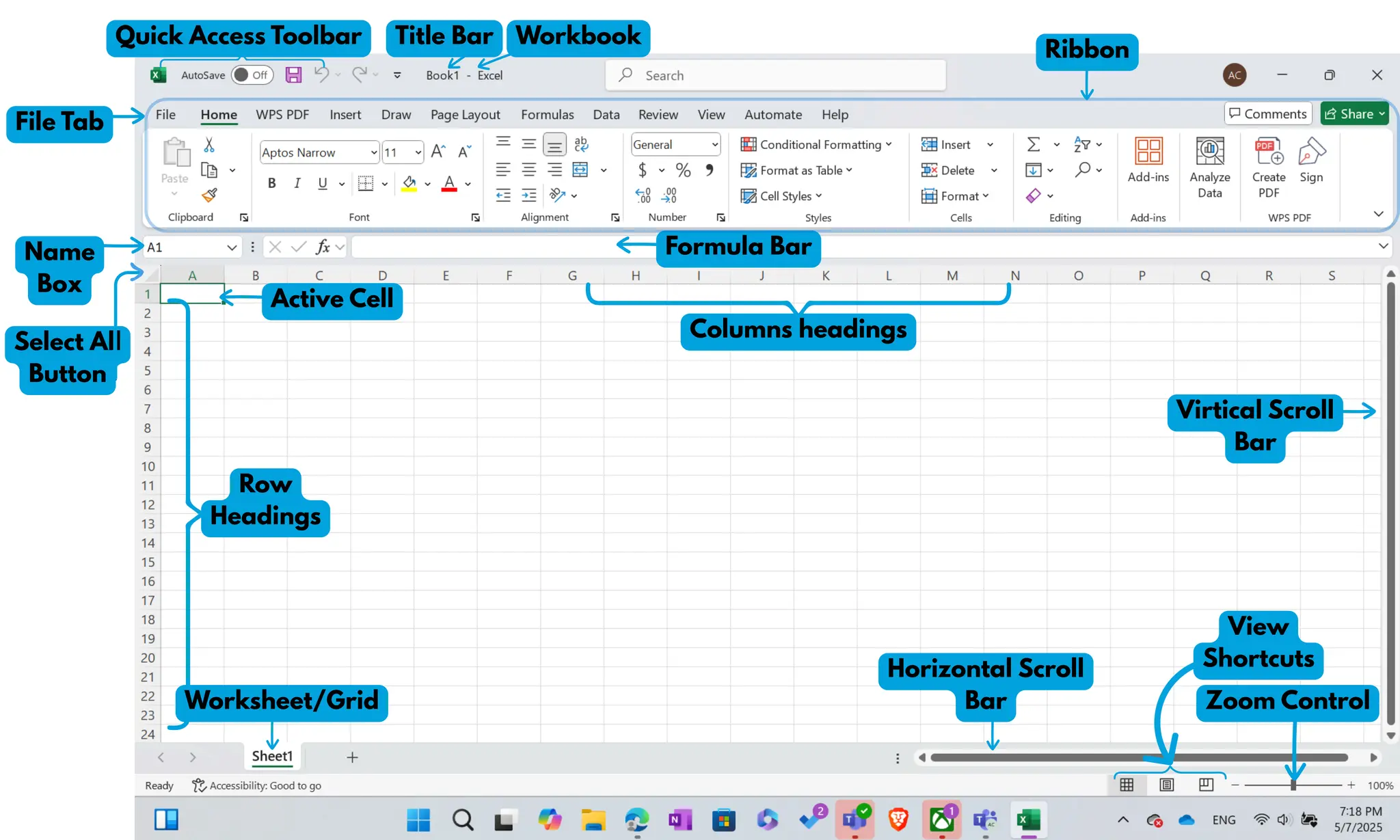This screenshot has height=840, width=1400.
Task: Switch to the Formulas tab
Action: (548, 114)
